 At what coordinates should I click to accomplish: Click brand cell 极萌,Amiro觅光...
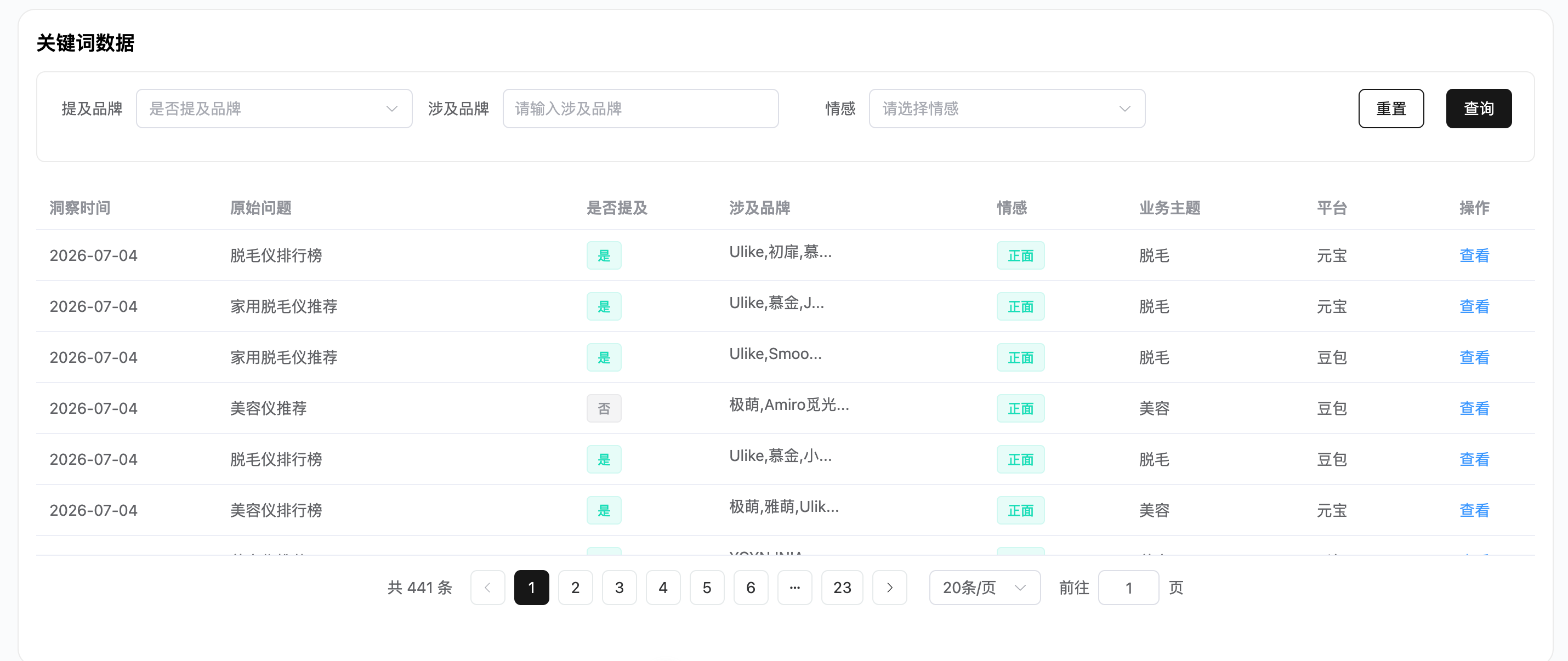point(789,404)
